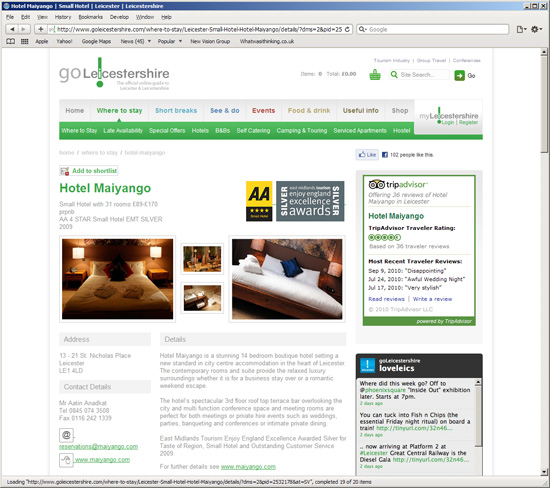Open the News (45) bookmarks dropdown
The width and height of the screenshot is (550, 488).
click(x=136, y=41)
